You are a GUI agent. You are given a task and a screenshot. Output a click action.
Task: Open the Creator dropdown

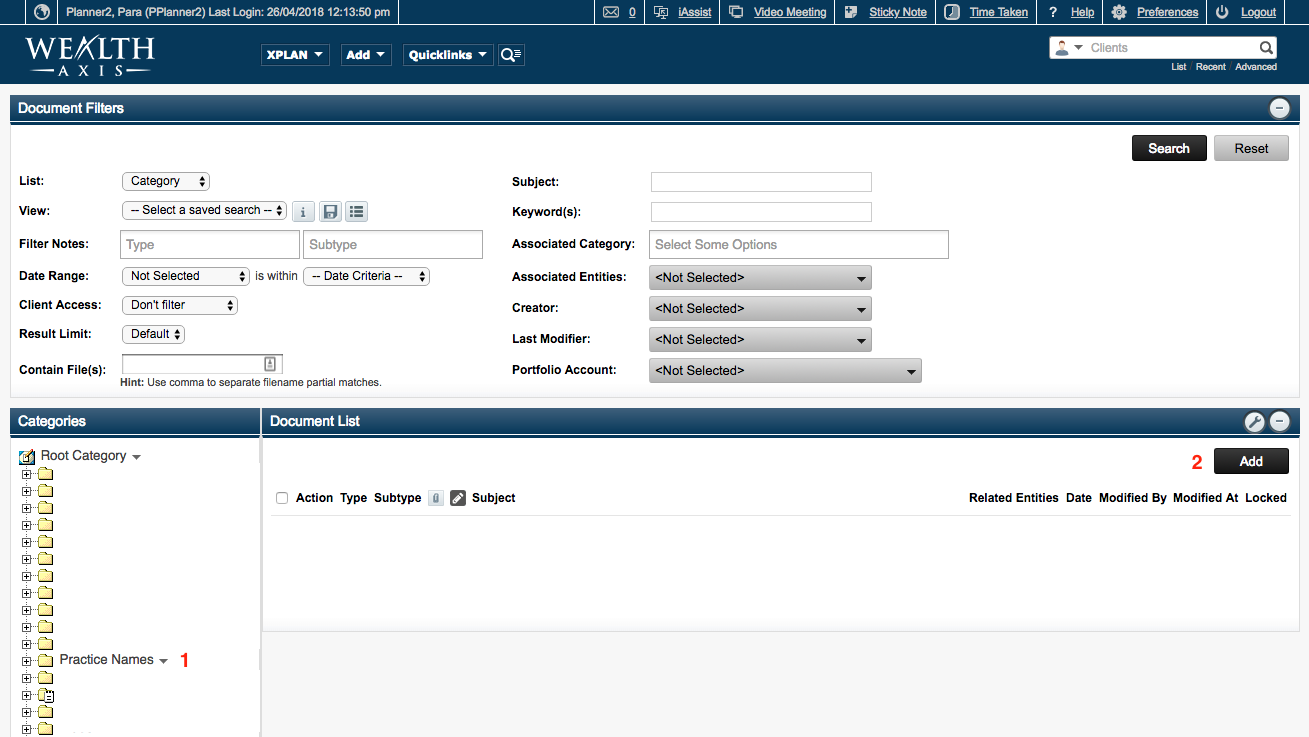click(x=760, y=309)
